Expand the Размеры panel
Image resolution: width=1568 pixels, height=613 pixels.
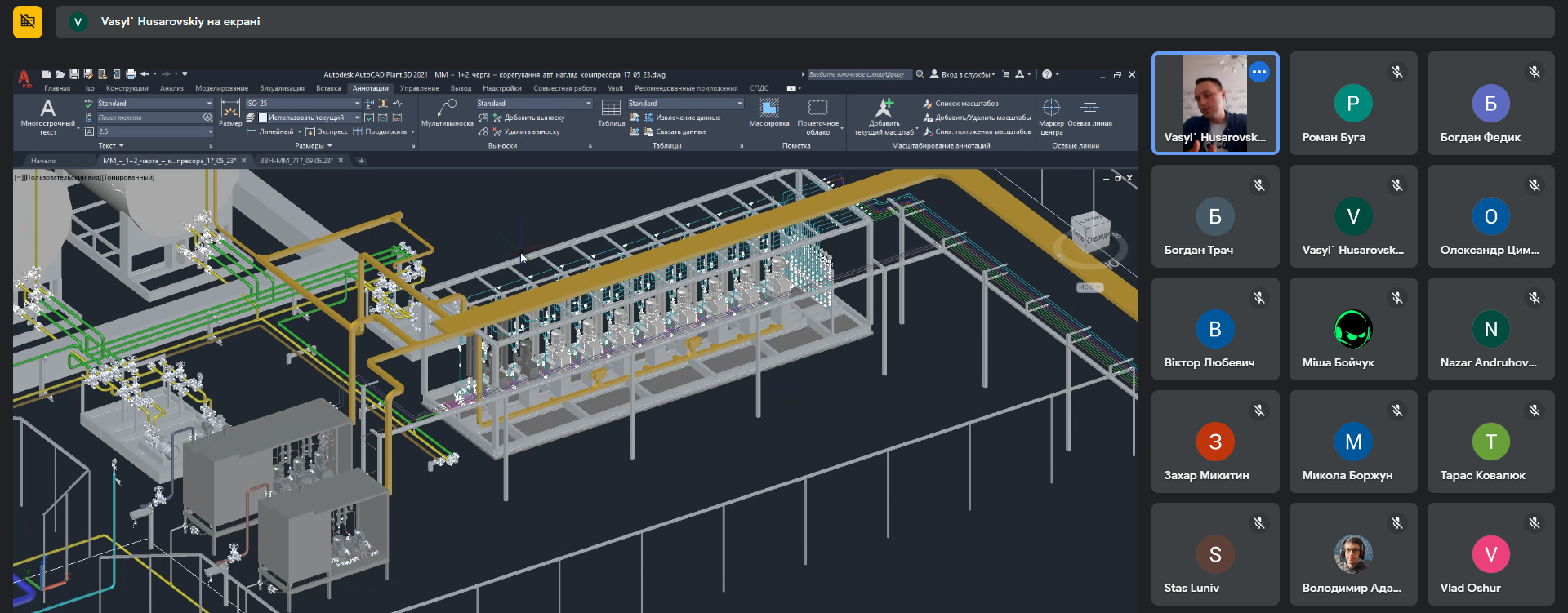314,146
